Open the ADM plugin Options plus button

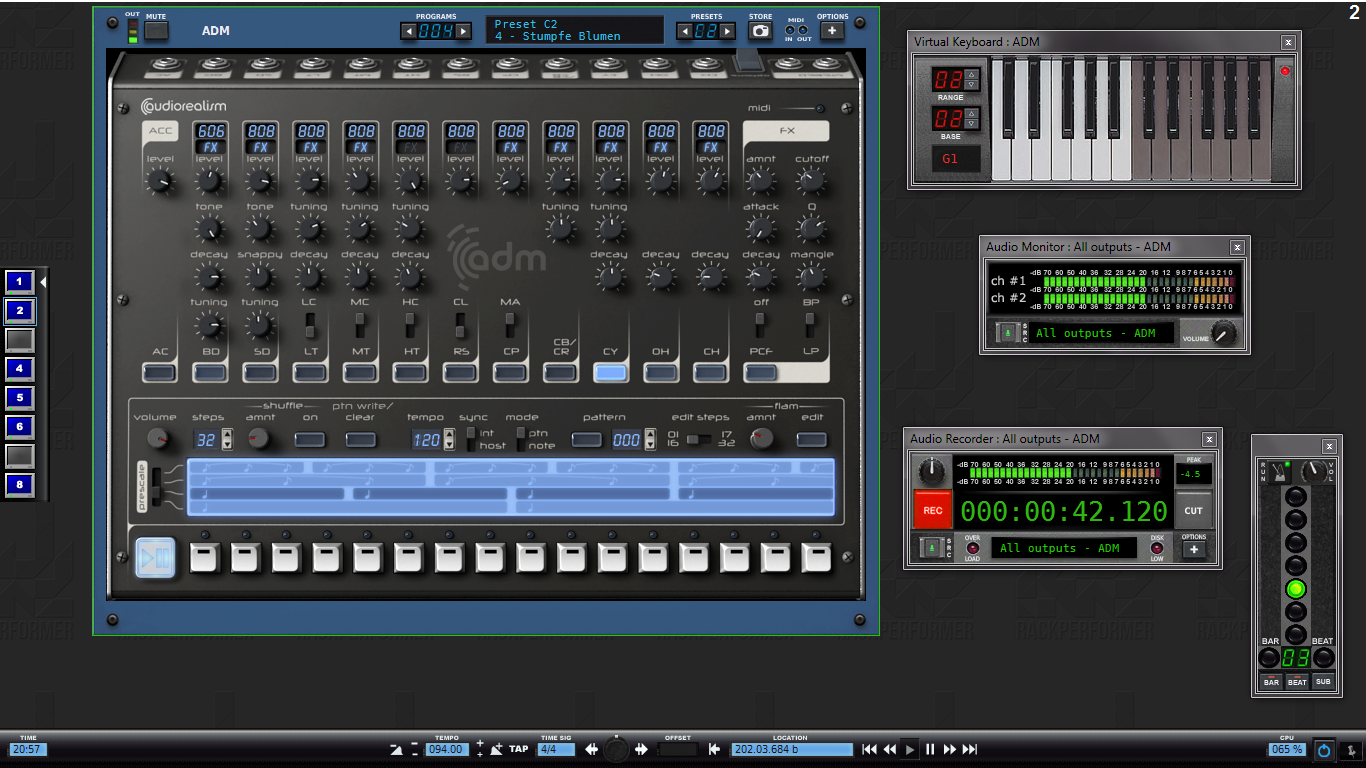point(832,31)
